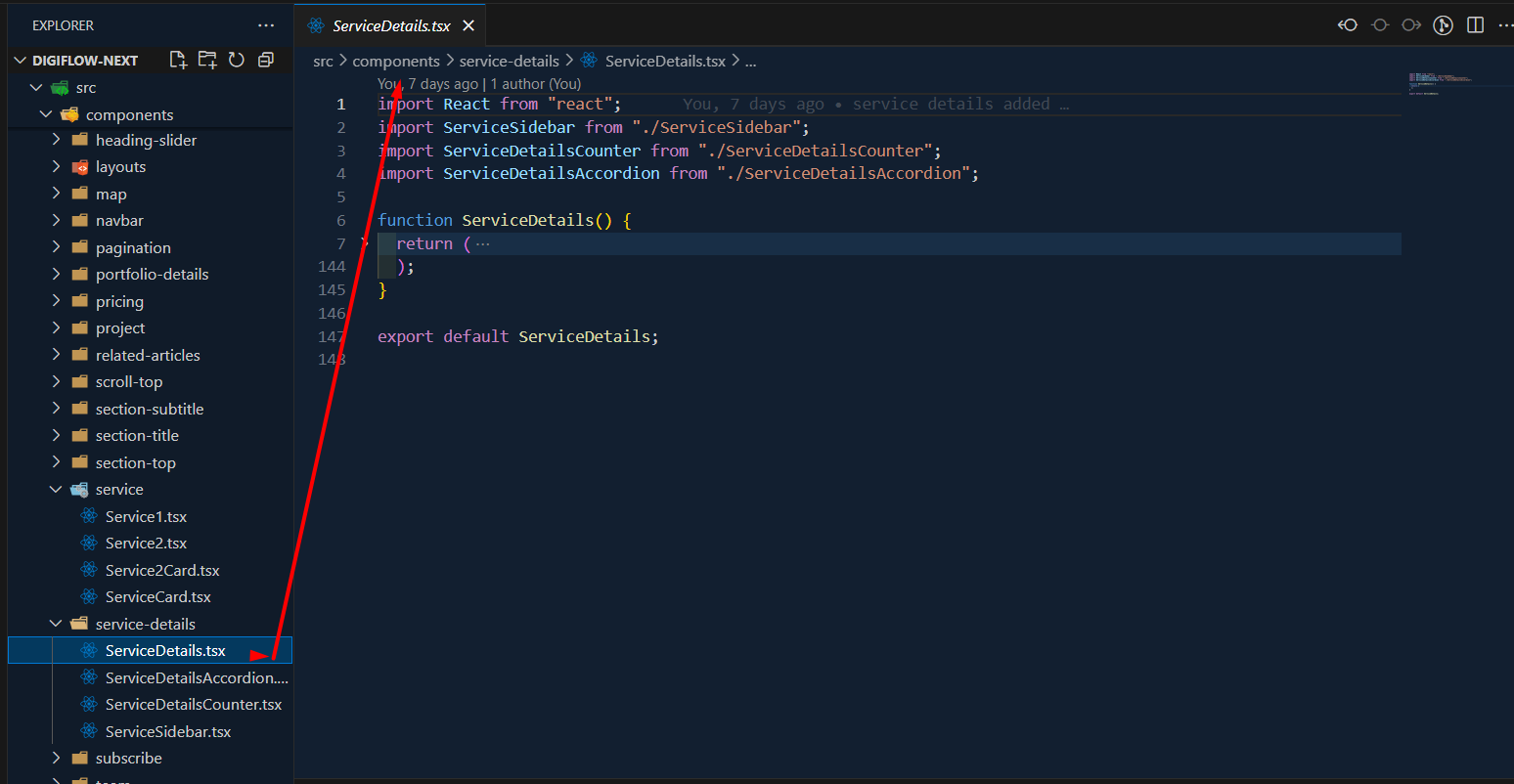This screenshot has height=784, width=1514.
Task: Expand the heading-slider folder
Action: coord(56,140)
